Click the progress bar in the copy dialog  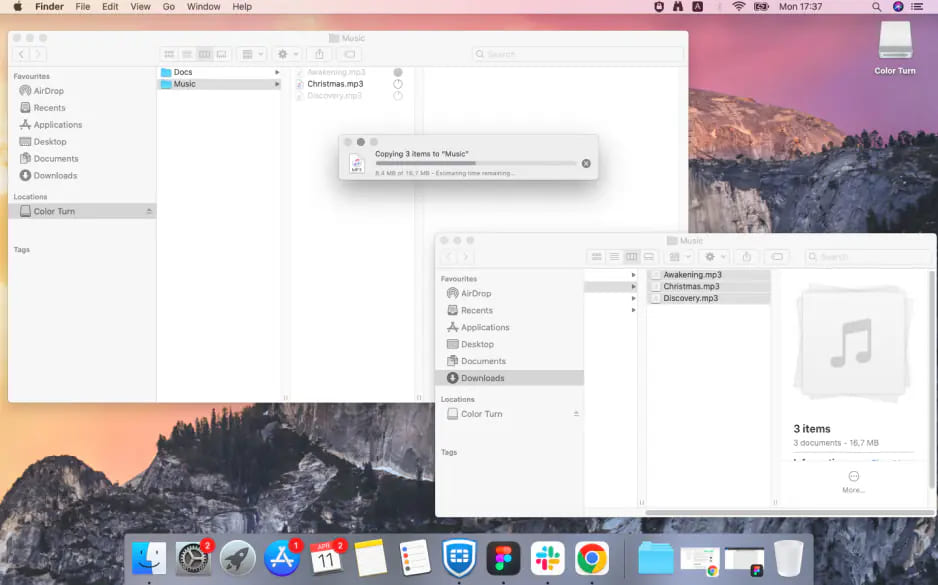point(475,163)
